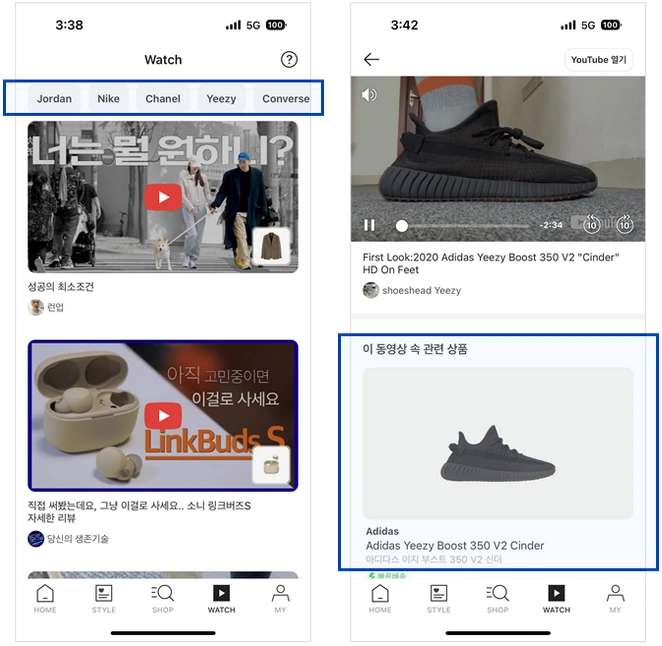Viewport: 662px width, 646px height.
Task: Open the earbuds product thumbnail
Action: (271, 465)
